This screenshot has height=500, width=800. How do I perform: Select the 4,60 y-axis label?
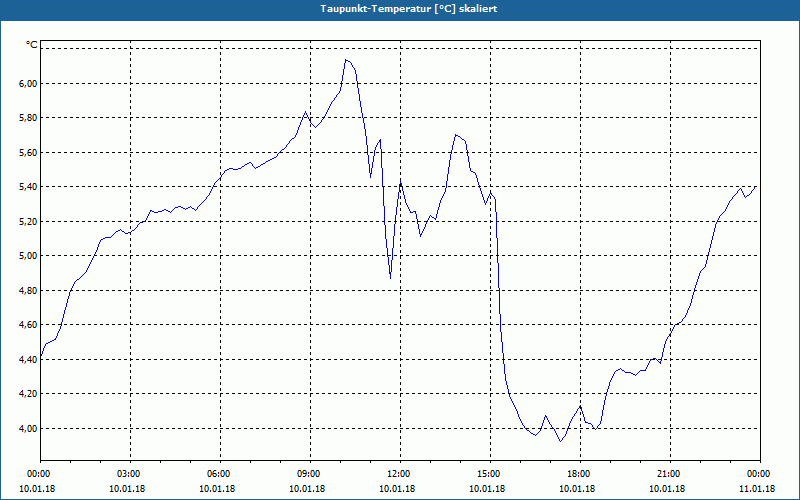tap(28, 324)
